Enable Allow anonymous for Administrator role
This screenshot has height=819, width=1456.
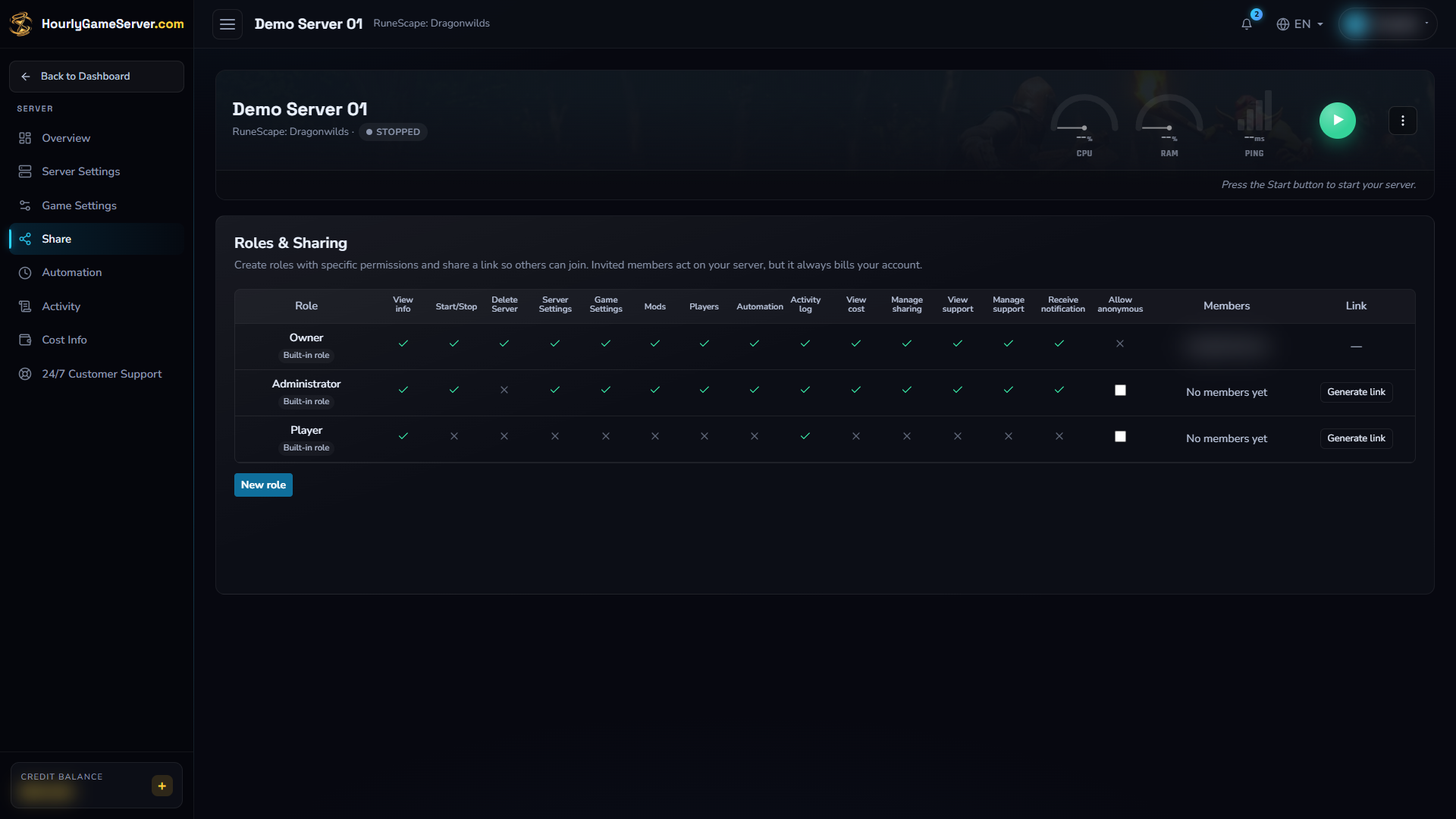tap(1120, 390)
